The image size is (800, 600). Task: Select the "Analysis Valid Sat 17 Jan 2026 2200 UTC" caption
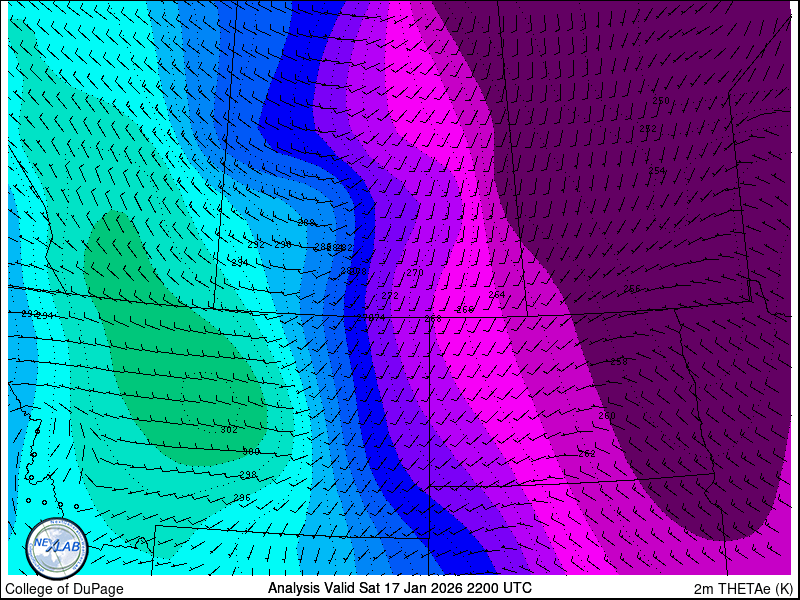pyautogui.click(x=400, y=587)
